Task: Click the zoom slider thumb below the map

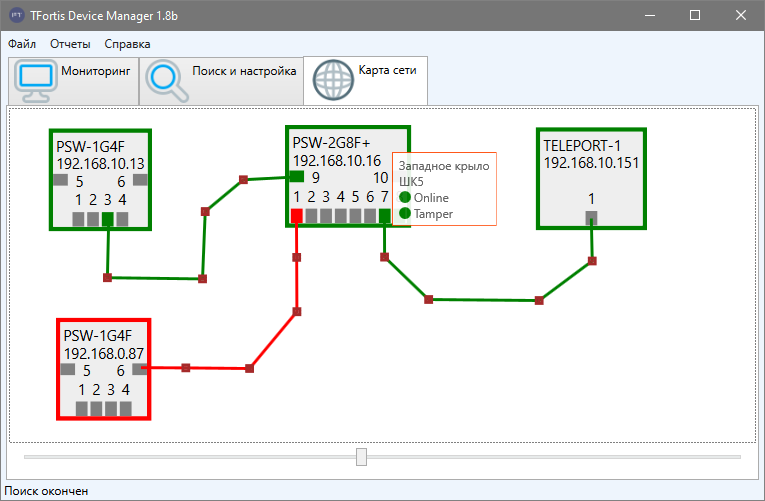Action: click(x=362, y=457)
